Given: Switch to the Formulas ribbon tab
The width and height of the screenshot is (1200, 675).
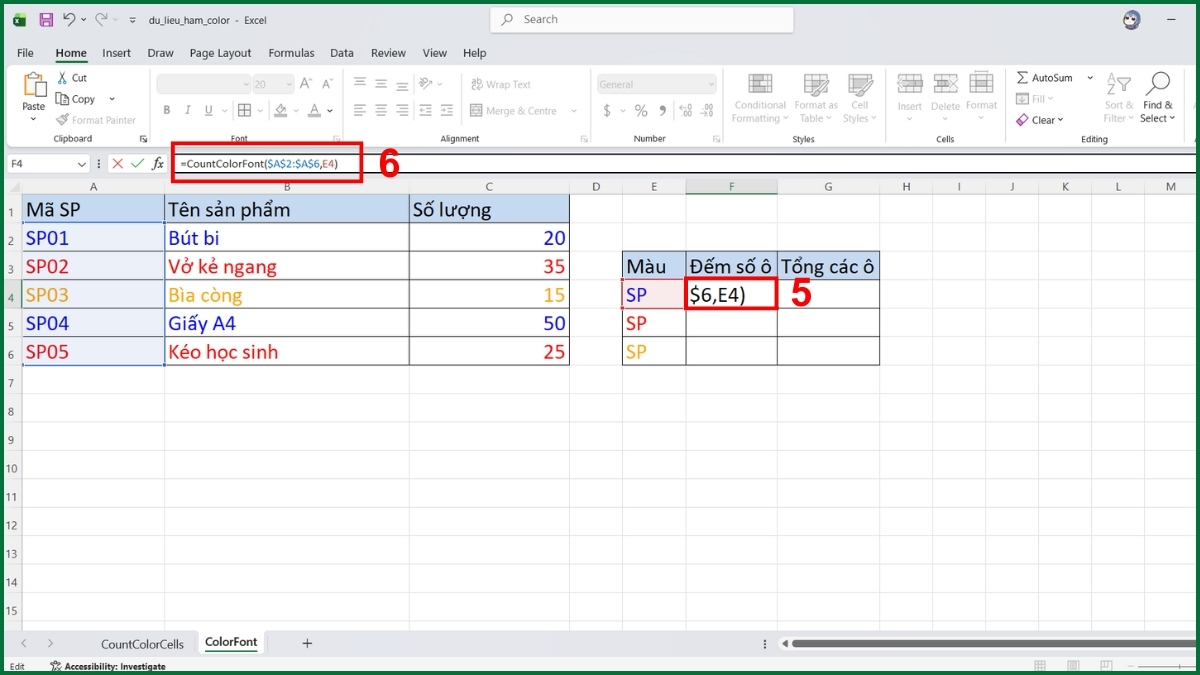Looking at the screenshot, I should pyautogui.click(x=291, y=53).
